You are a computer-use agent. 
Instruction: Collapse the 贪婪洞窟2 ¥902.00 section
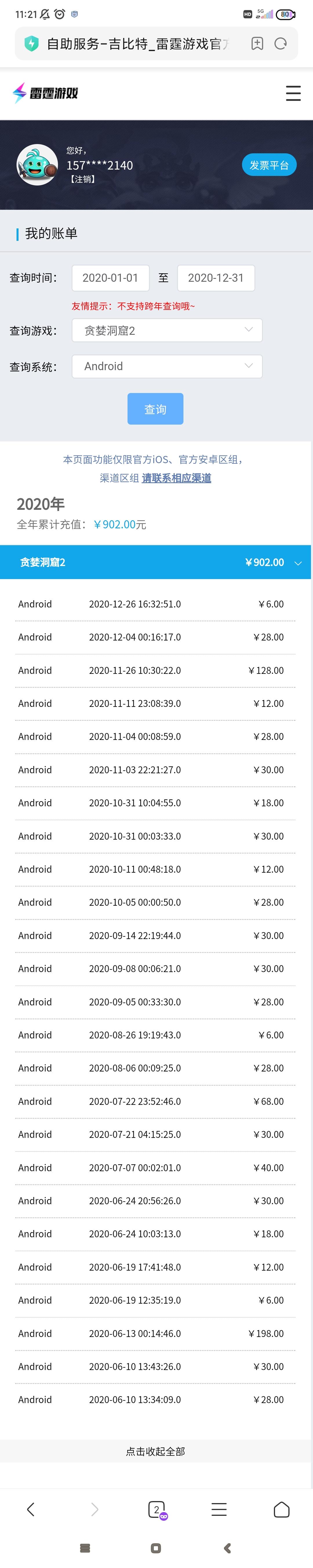pos(156,562)
